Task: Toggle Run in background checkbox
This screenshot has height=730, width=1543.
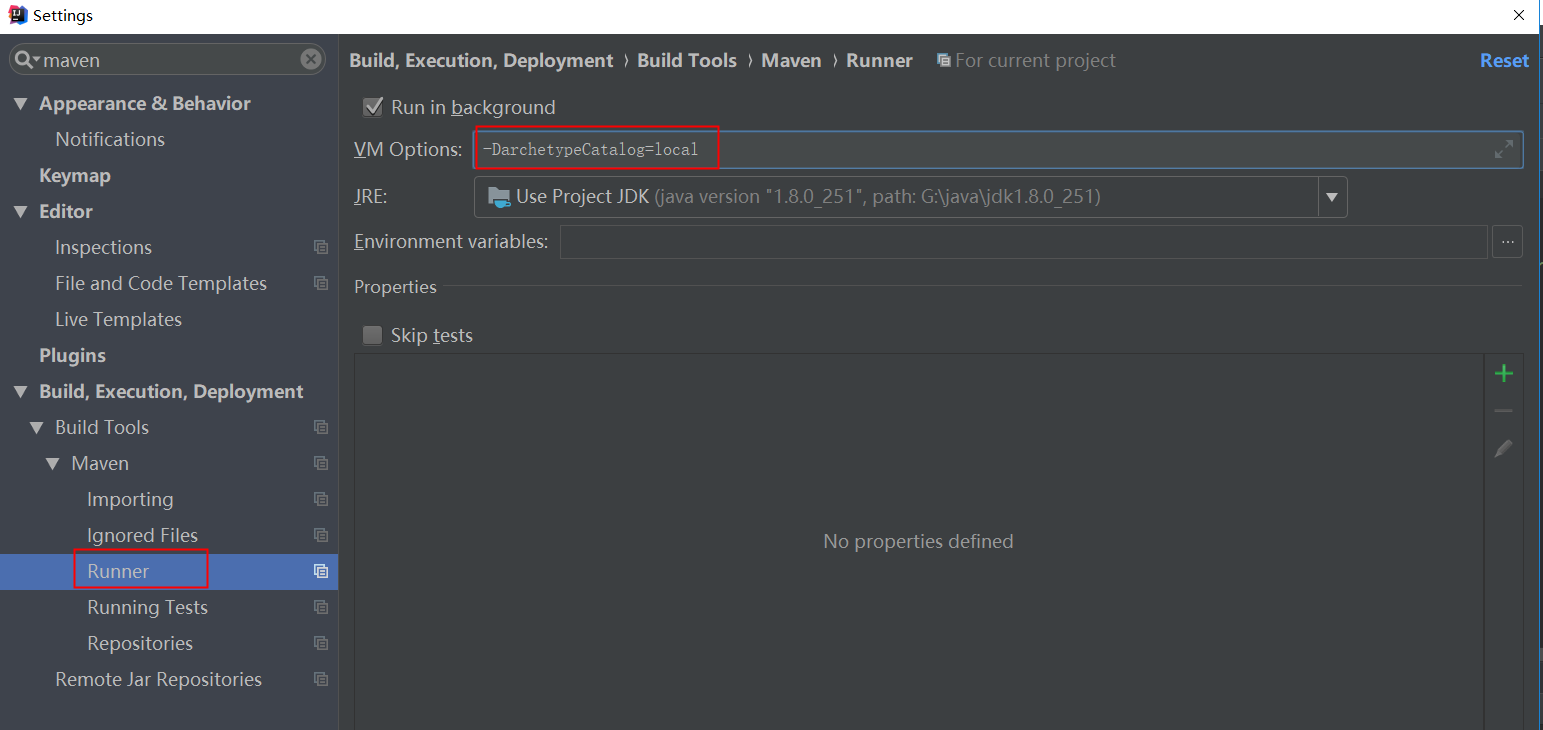Action: (373, 107)
